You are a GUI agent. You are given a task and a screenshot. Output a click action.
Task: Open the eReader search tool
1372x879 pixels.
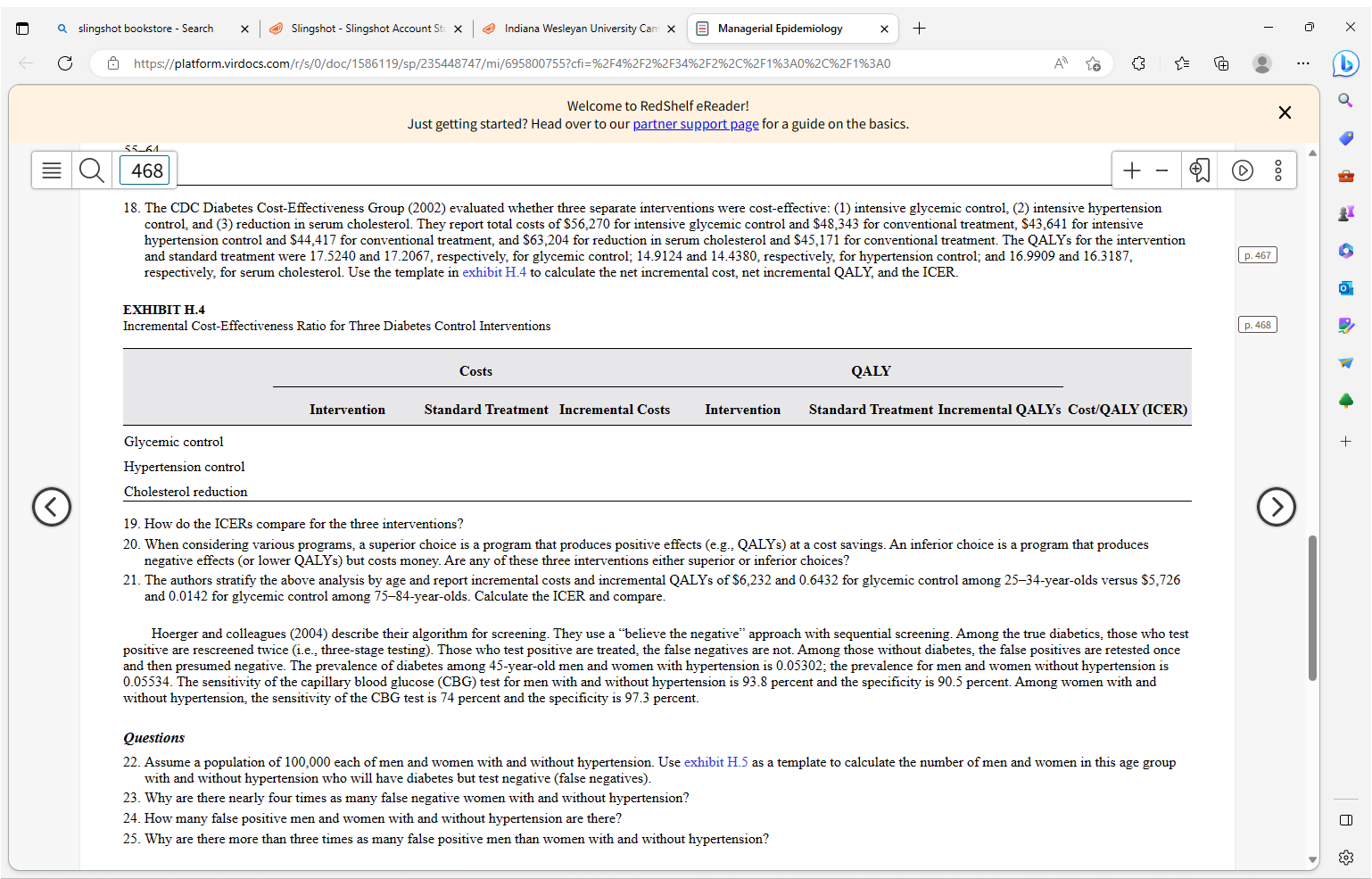click(91, 170)
